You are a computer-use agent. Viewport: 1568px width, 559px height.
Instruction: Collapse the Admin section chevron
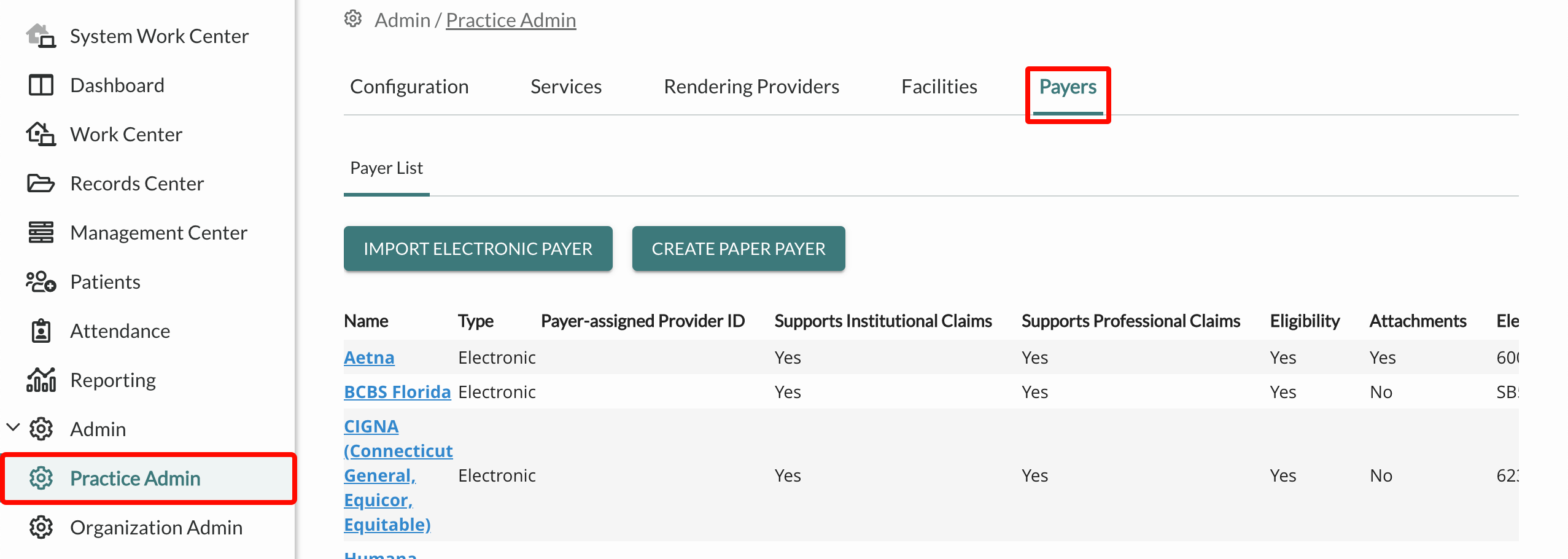point(13,427)
